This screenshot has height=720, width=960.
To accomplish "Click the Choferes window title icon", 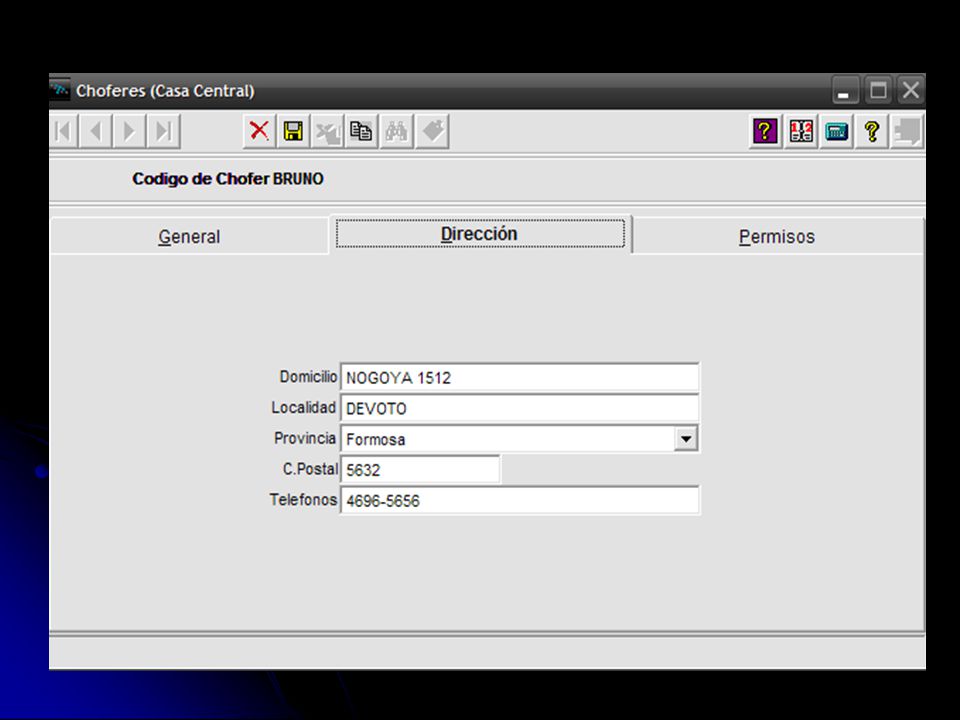I will [x=60, y=91].
